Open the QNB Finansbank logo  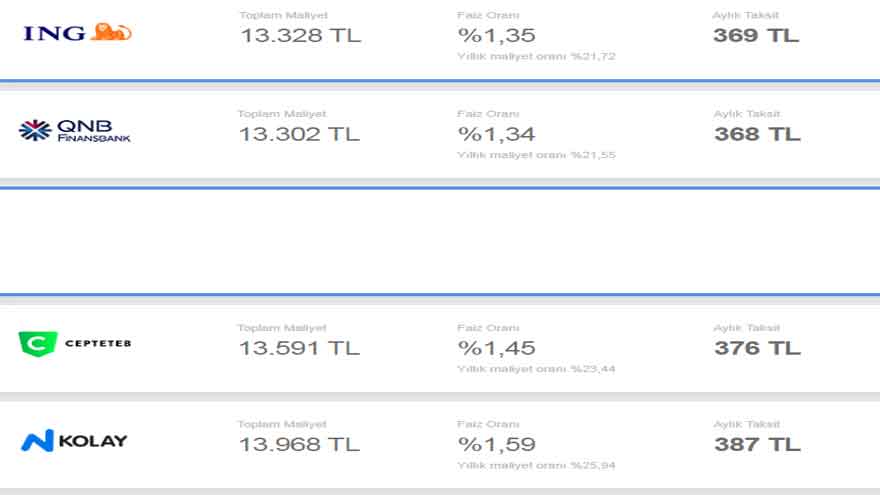[75, 131]
